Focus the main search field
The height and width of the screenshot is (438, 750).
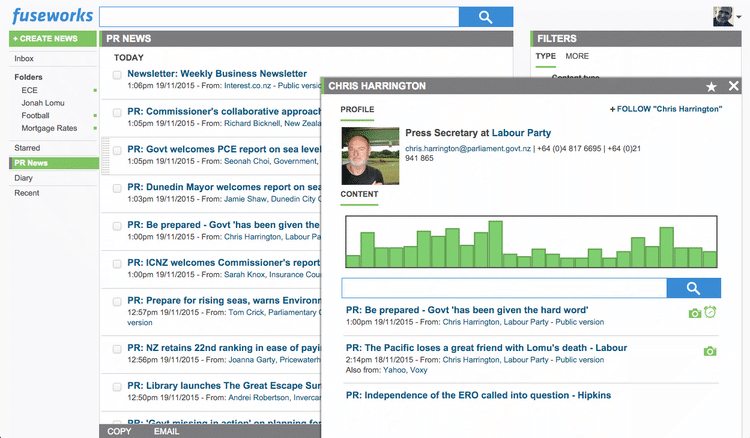tap(279, 17)
